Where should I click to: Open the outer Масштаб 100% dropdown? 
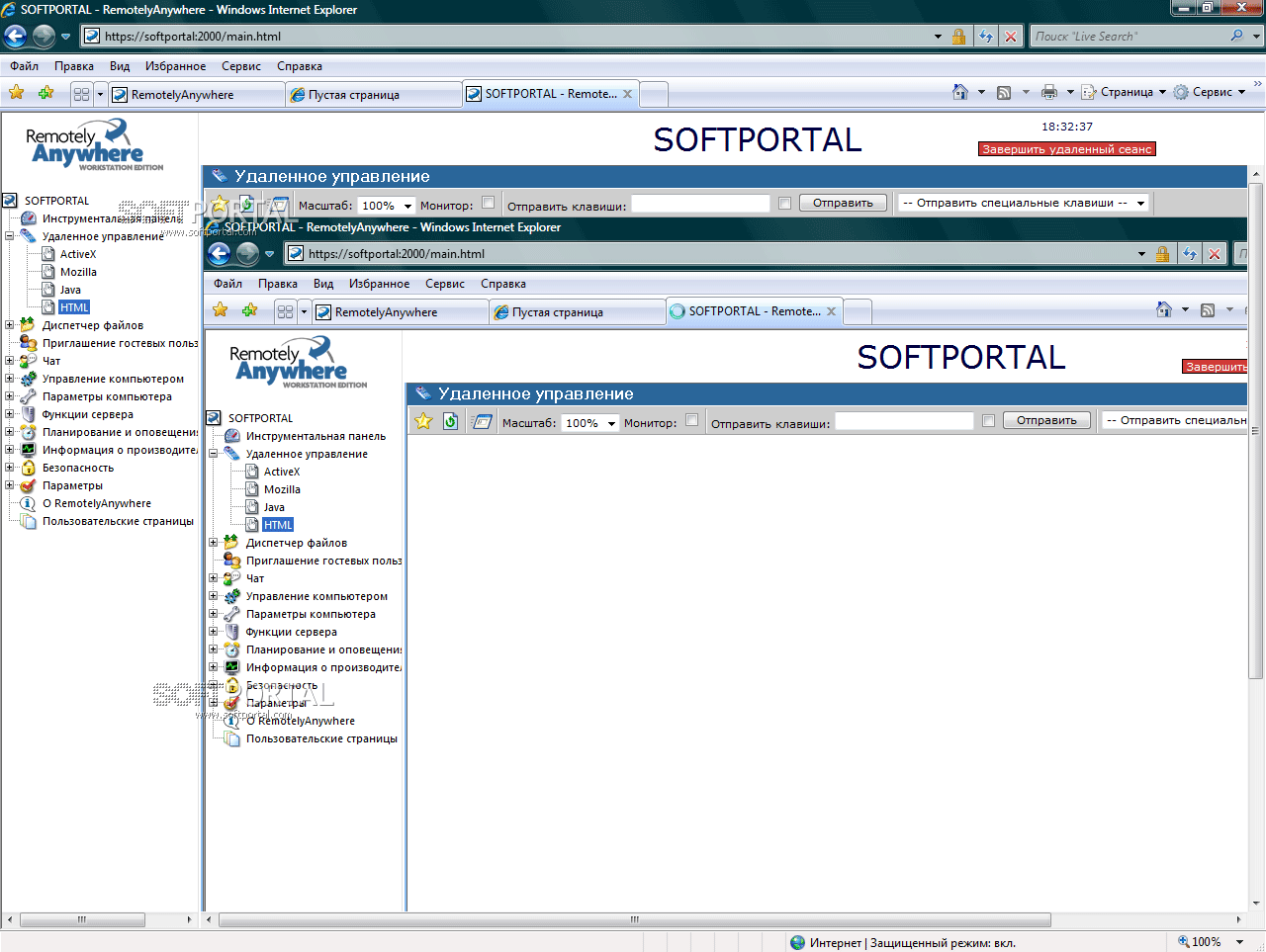click(387, 206)
